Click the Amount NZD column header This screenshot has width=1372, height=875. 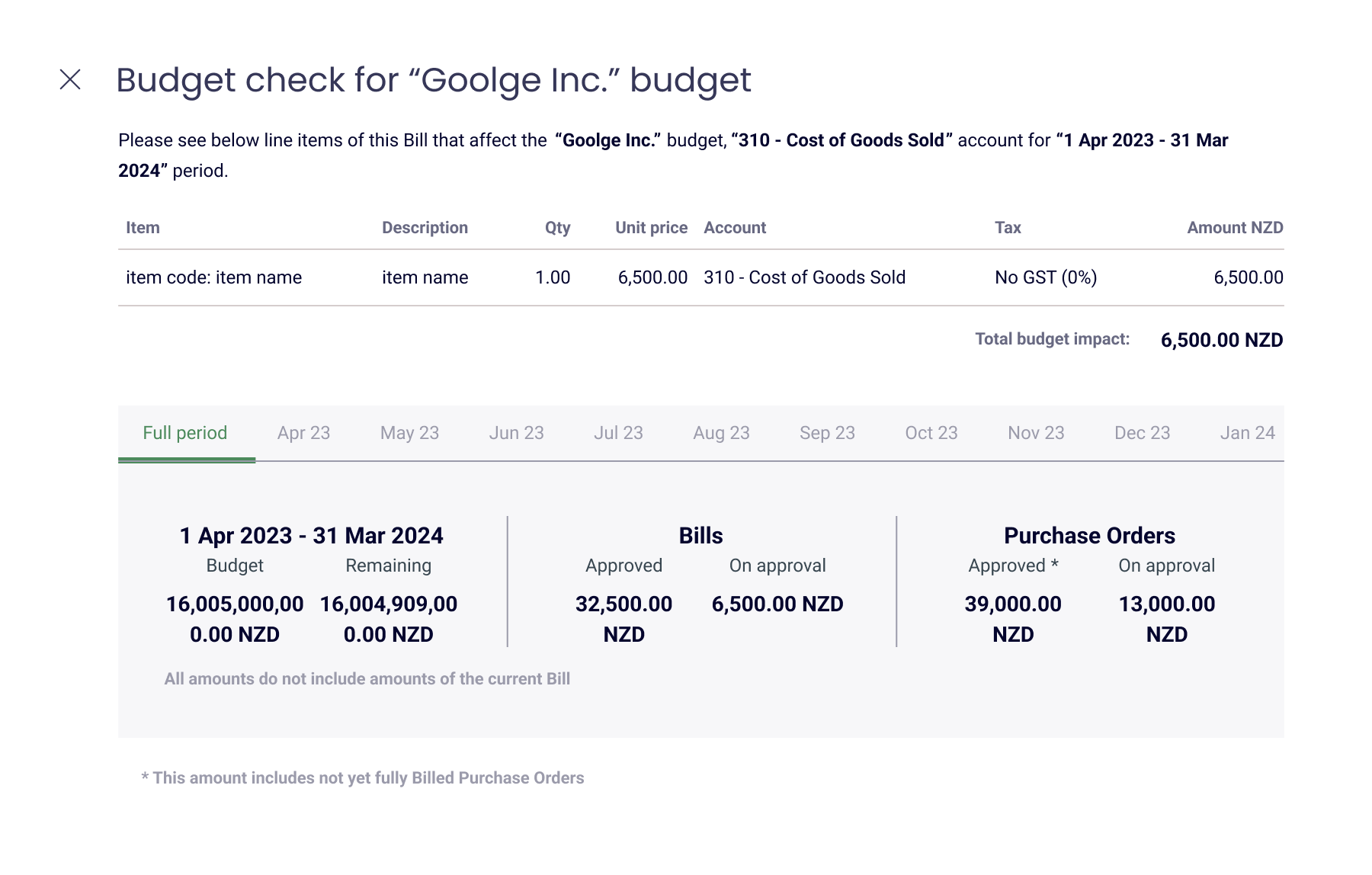click(x=1235, y=227)
